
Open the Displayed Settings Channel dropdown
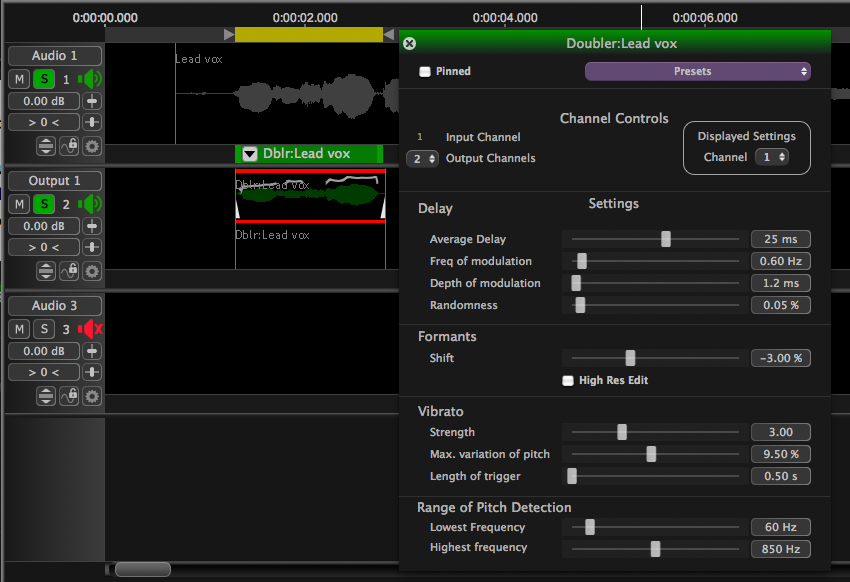click(773, 157)
